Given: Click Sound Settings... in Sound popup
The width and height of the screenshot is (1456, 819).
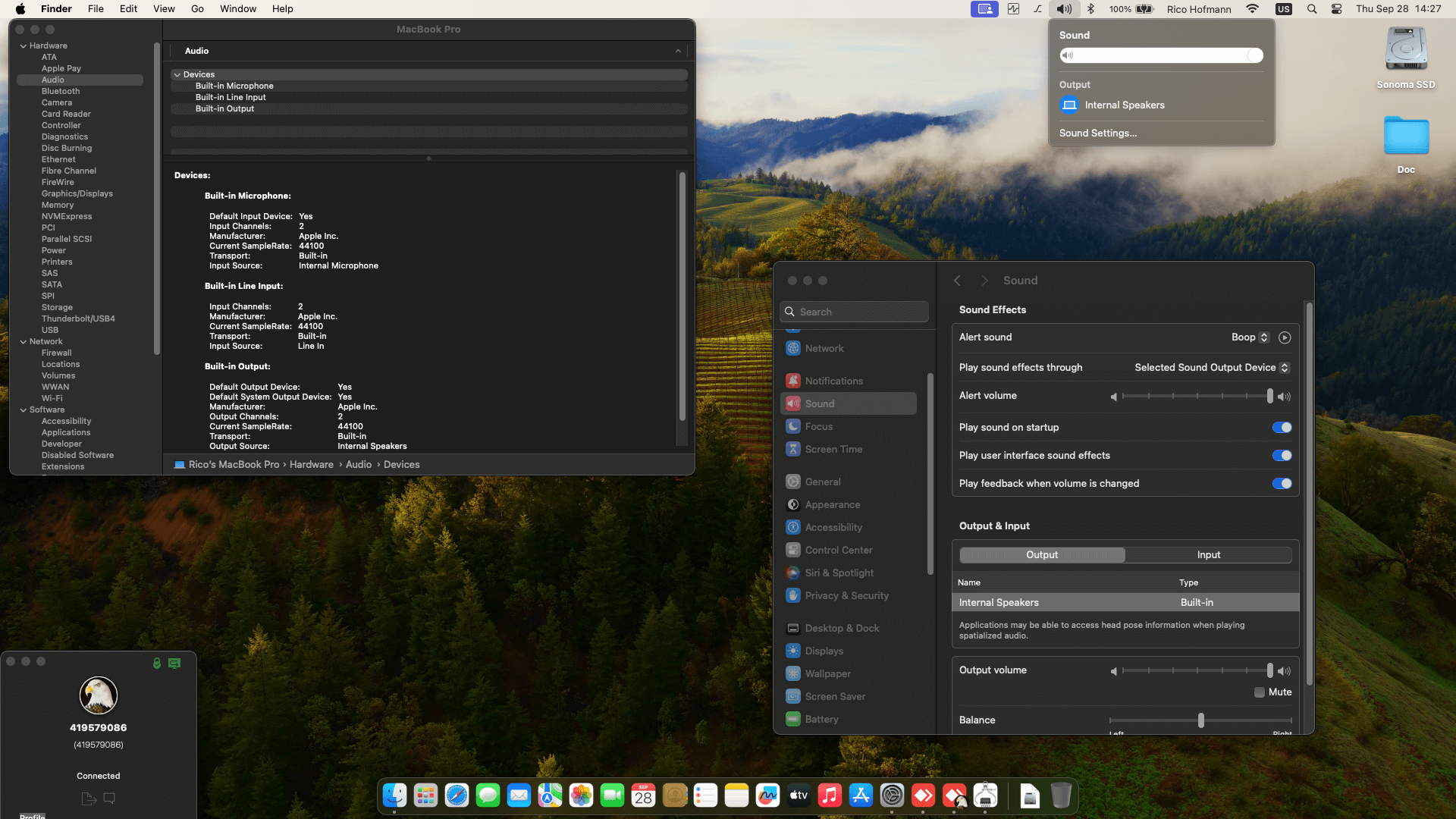Looking at the screenshot, I should click(x=1097, y=133).
